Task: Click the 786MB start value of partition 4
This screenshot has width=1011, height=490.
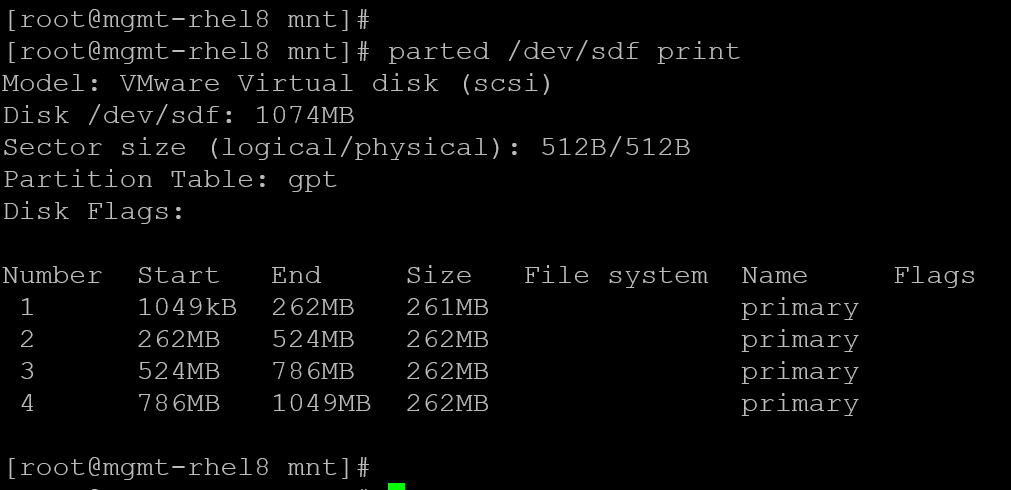Action: click(178, 404)
